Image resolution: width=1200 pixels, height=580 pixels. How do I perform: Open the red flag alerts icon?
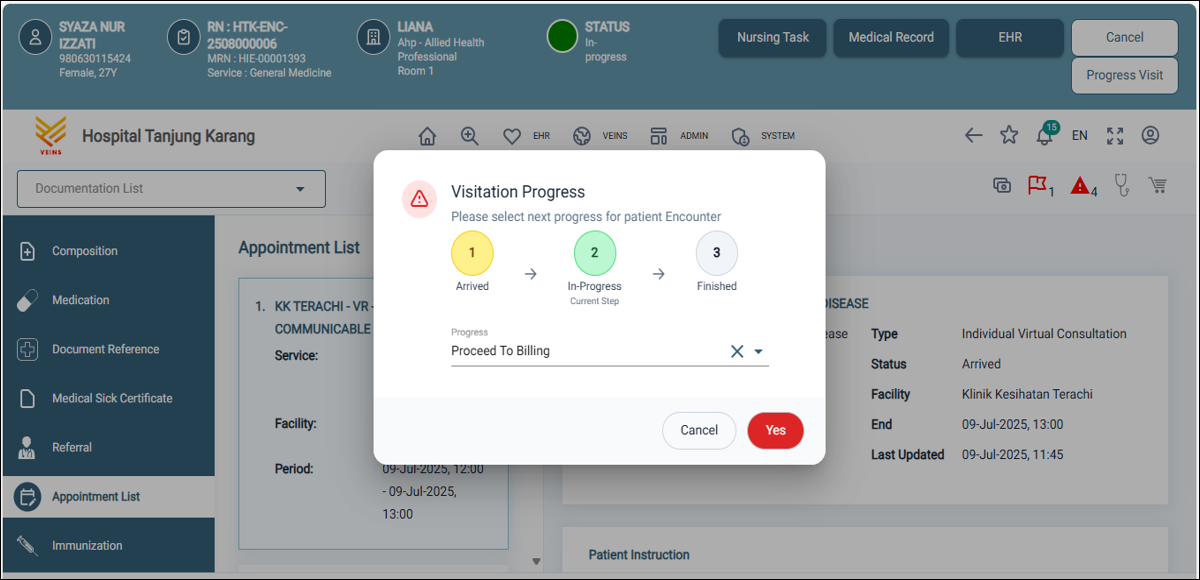pos(1038,185)
